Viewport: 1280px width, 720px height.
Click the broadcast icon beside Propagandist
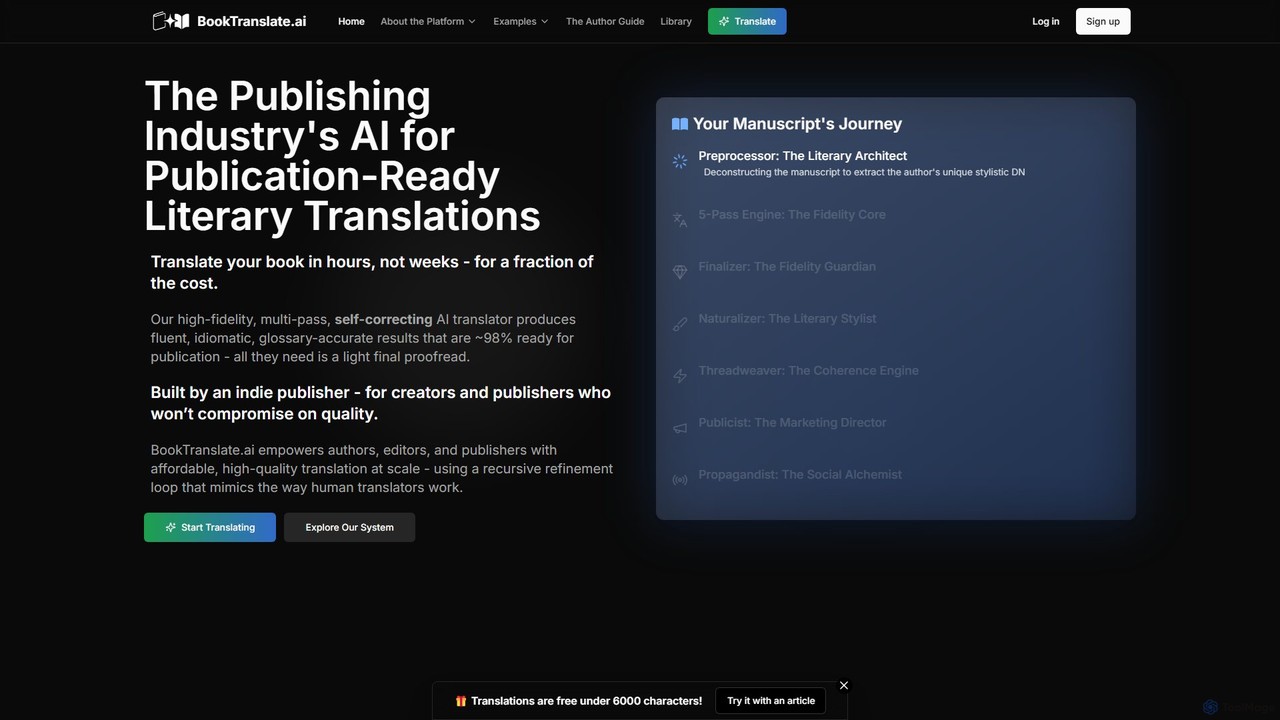[x=680, y=480]
